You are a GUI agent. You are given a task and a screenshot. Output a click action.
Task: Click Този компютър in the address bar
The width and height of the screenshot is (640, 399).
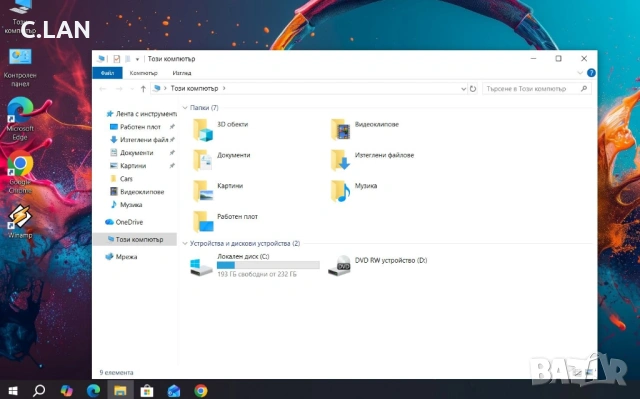coord(194,89)
